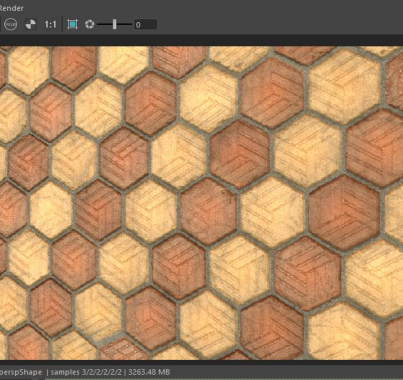Click the exposure value field showing 0

[x=145, y=24]
